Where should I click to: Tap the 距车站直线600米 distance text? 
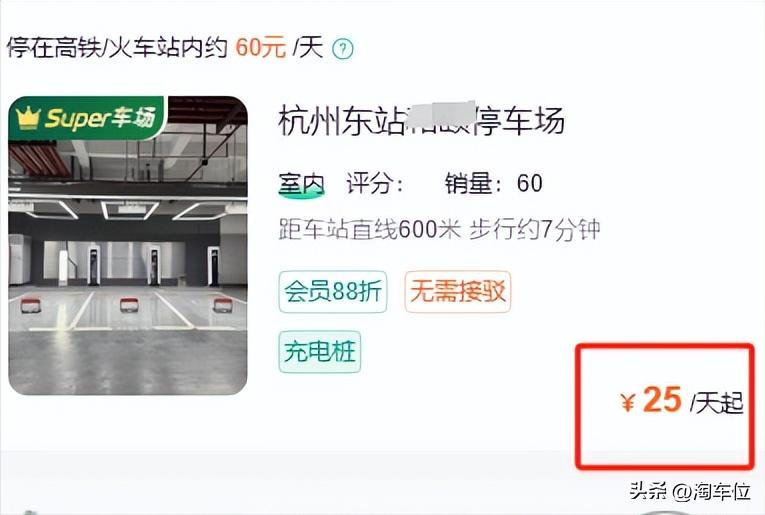(x=369, y=230)
